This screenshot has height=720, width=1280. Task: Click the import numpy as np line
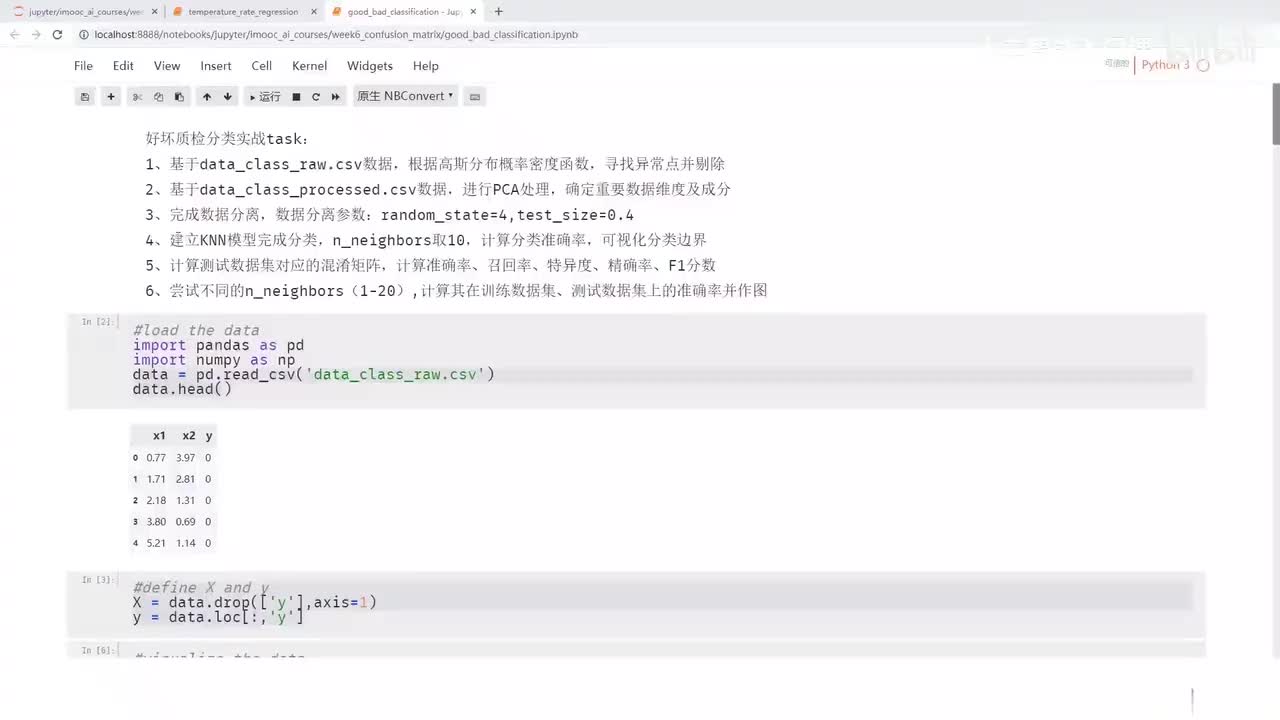coord(214,360)
